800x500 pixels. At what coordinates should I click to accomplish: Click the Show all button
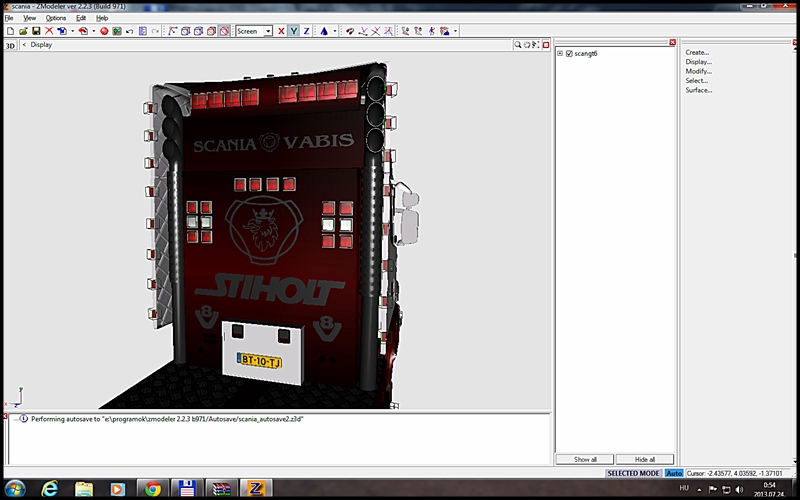(585, 459)
